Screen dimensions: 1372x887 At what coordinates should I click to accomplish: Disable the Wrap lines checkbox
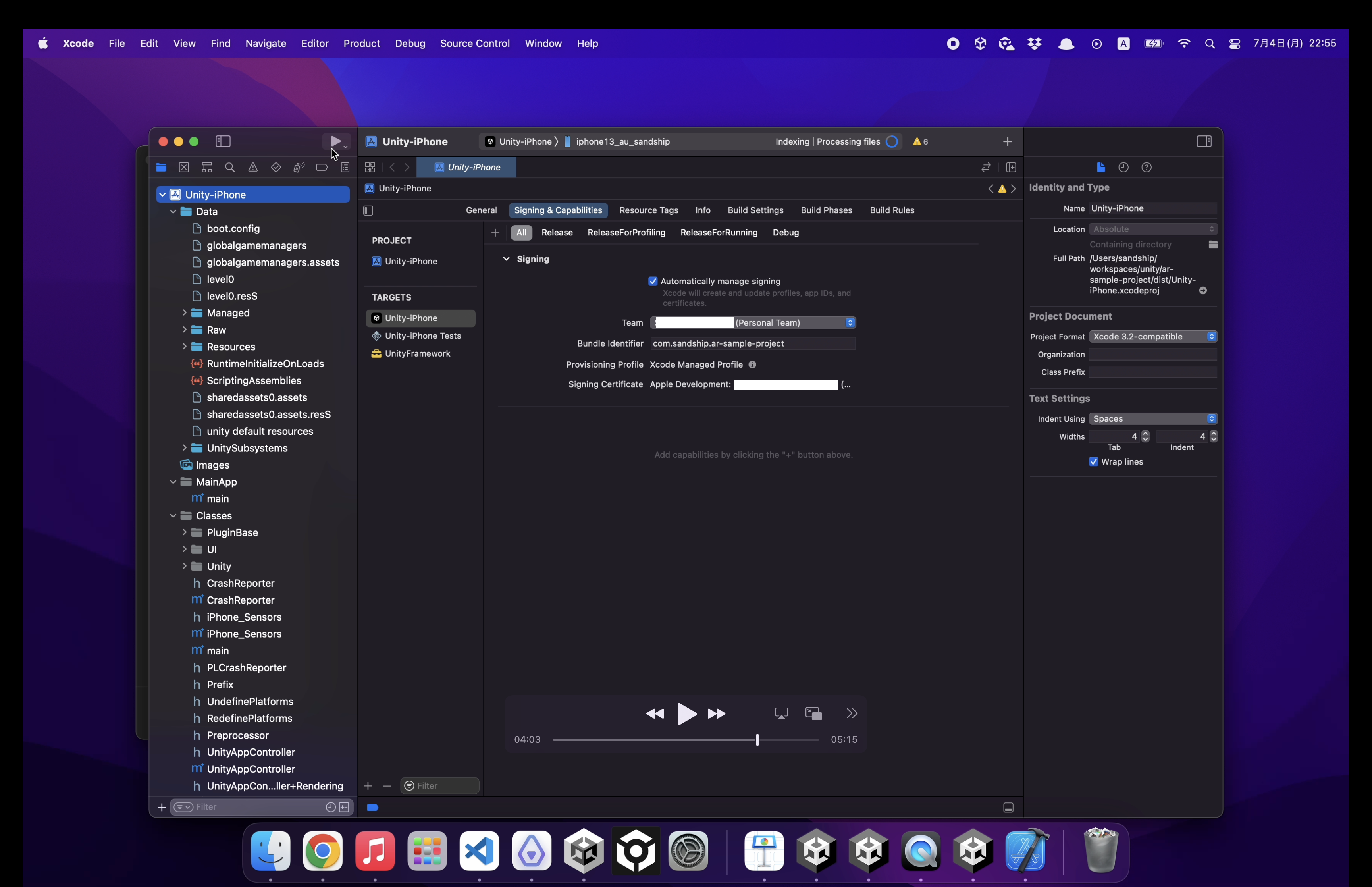click(x=1093, y=462)
